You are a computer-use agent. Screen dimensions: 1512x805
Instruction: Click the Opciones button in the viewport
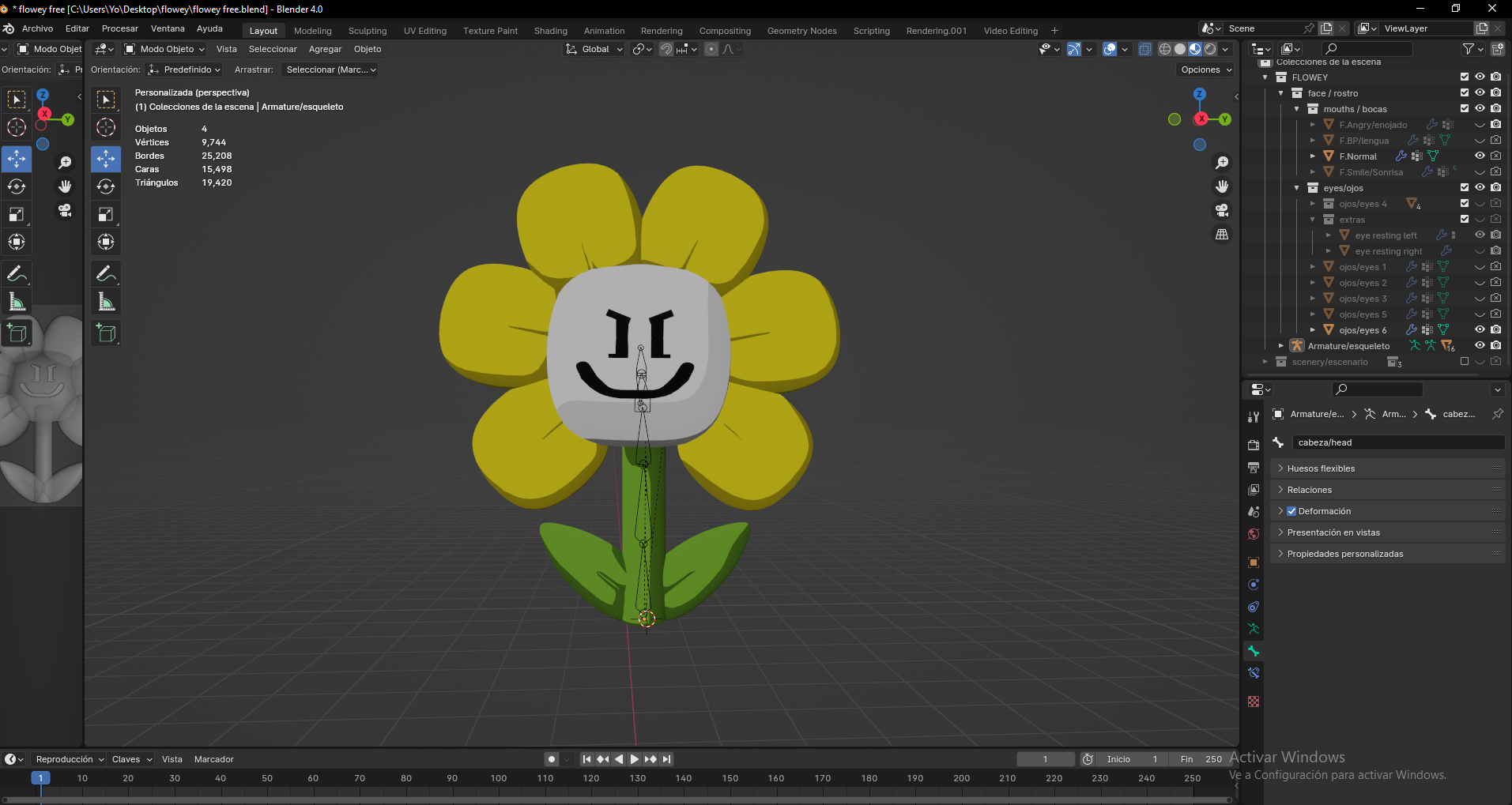click(1202, 70)
